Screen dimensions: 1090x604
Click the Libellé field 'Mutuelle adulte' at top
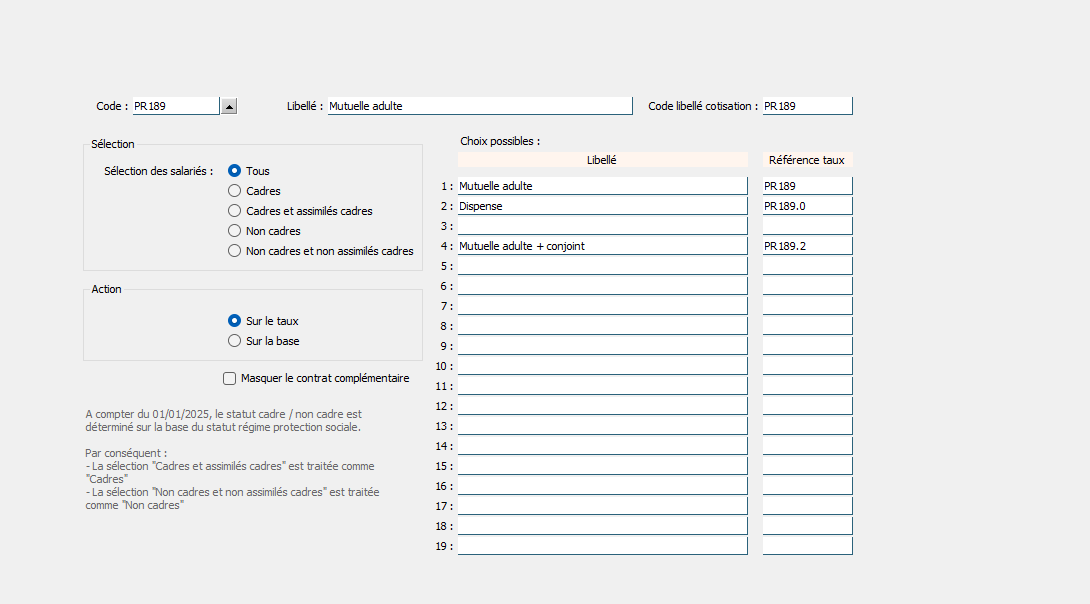click(x=480, y=106)
